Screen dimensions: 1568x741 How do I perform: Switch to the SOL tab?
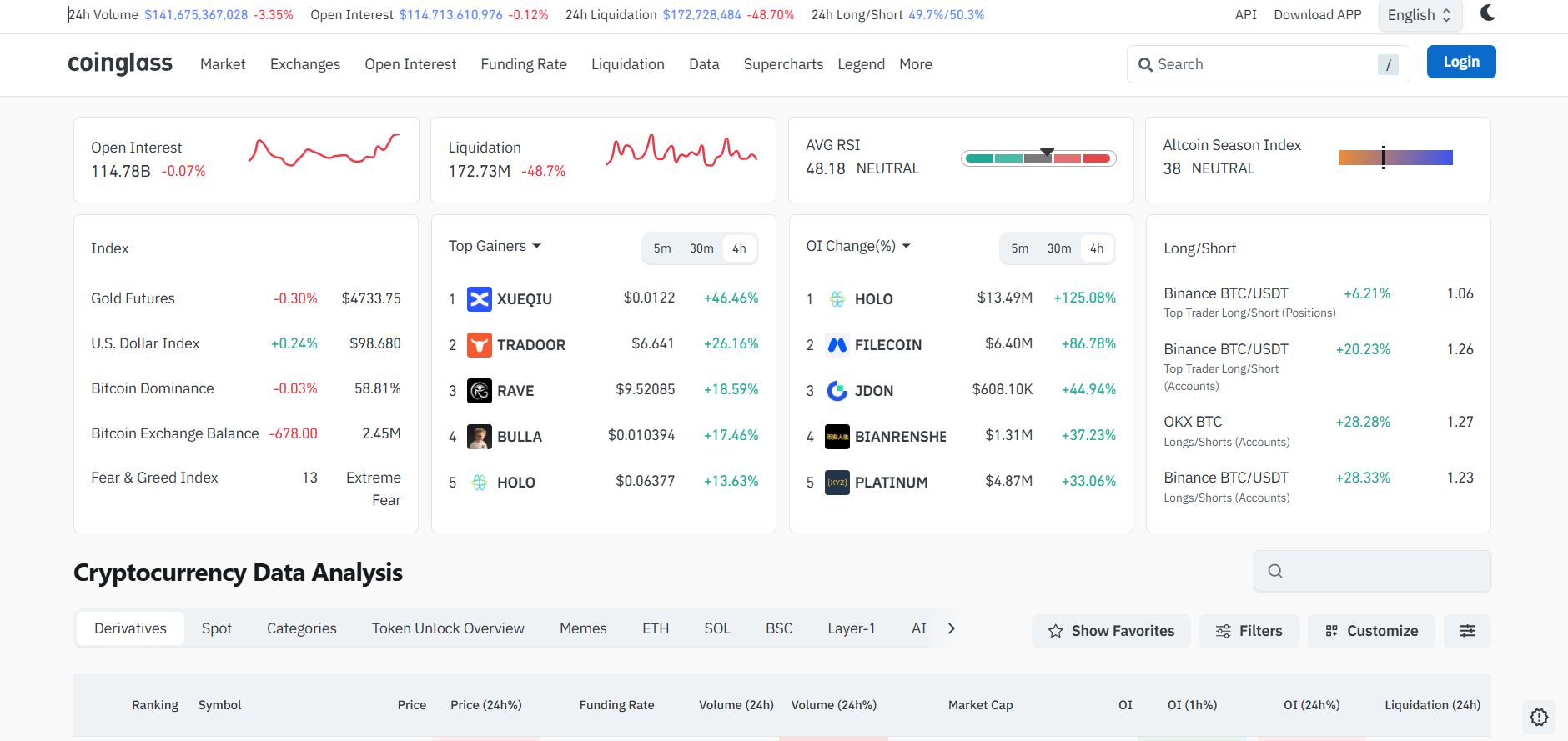pos(717,628)
